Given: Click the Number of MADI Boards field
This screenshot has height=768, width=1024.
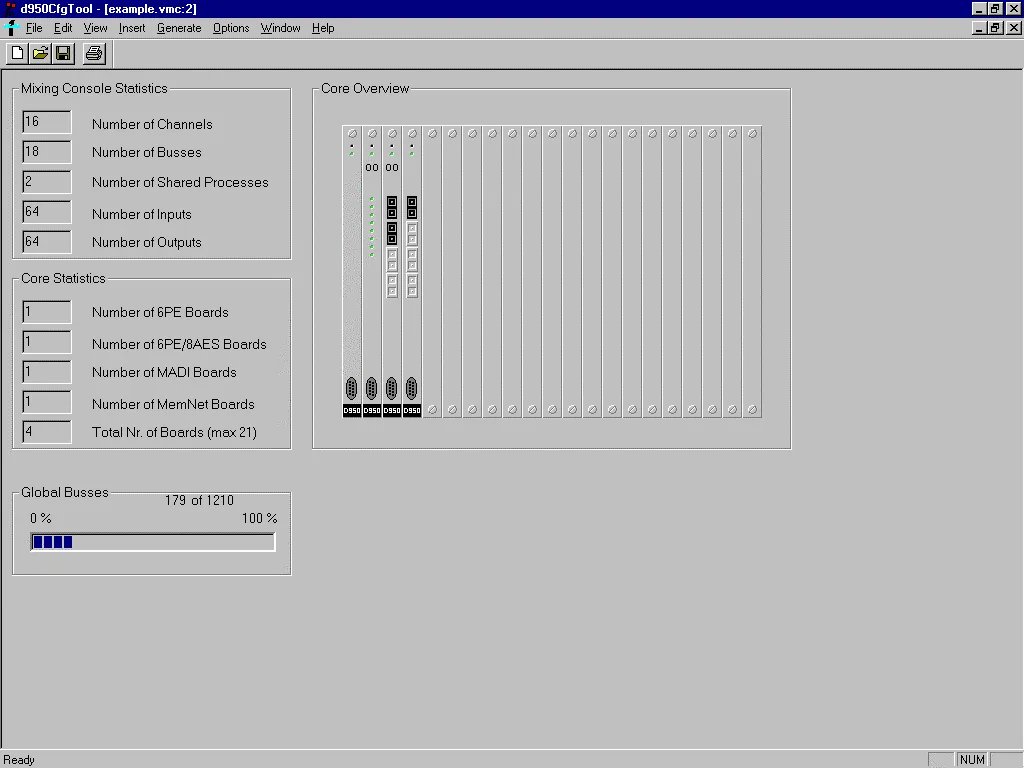Looking at the screenshot, I should pos(47,372).
